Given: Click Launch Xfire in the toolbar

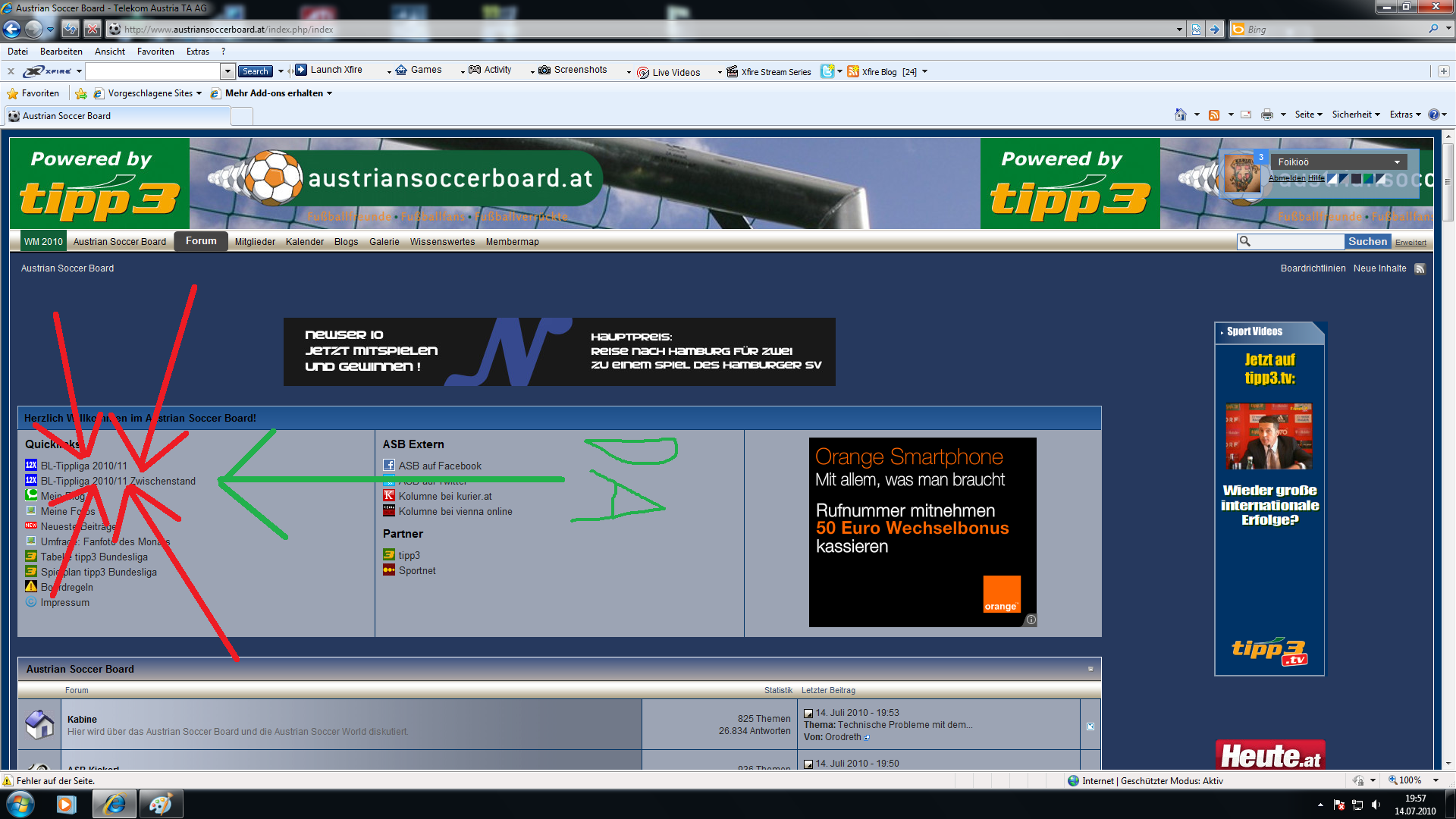Looking at the screenshot, I should [x=329, y=70].
